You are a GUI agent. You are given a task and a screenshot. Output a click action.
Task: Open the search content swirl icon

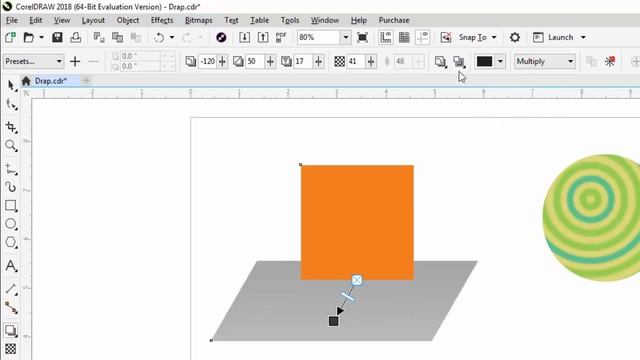click(x=221, y=38)
